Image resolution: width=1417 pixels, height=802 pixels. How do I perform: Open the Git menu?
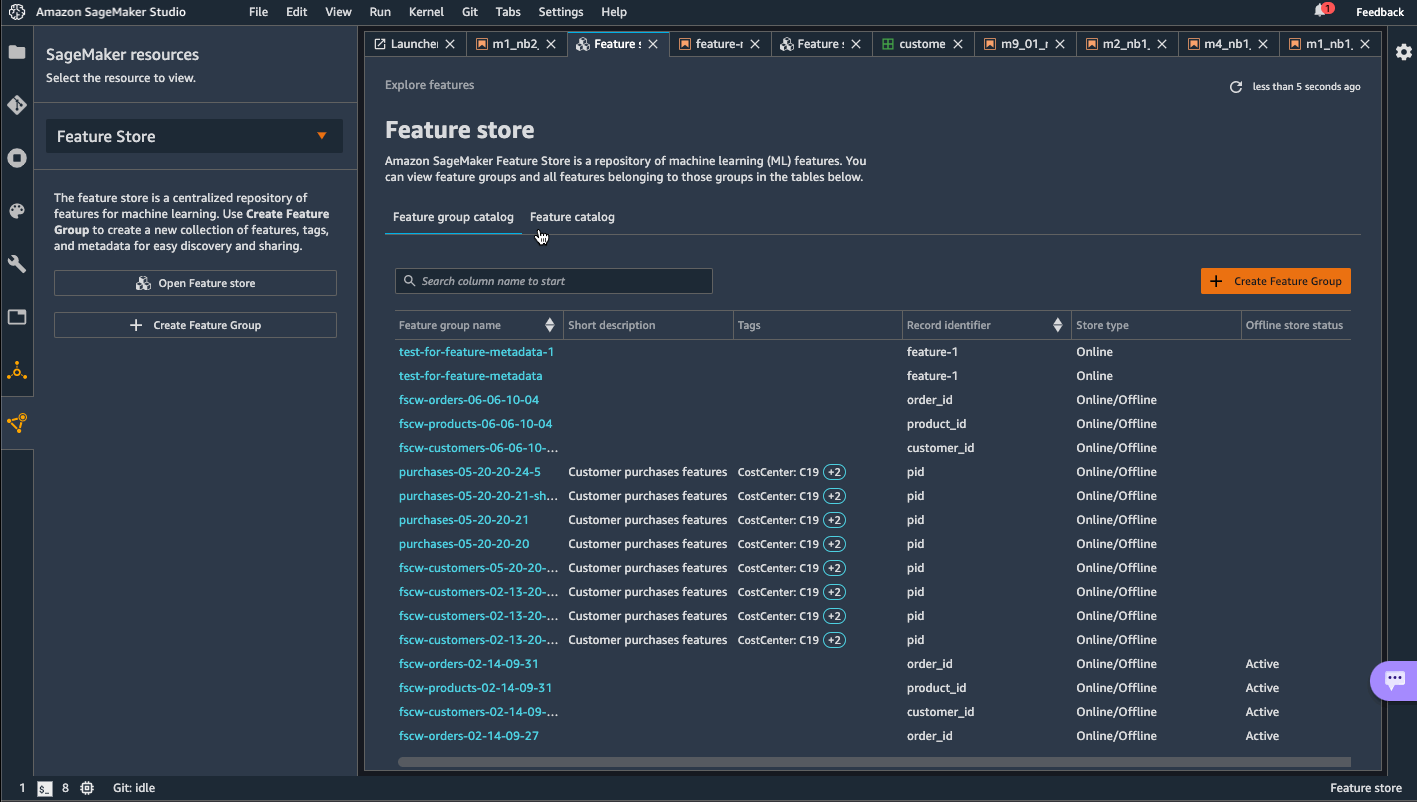coord(470,12)
